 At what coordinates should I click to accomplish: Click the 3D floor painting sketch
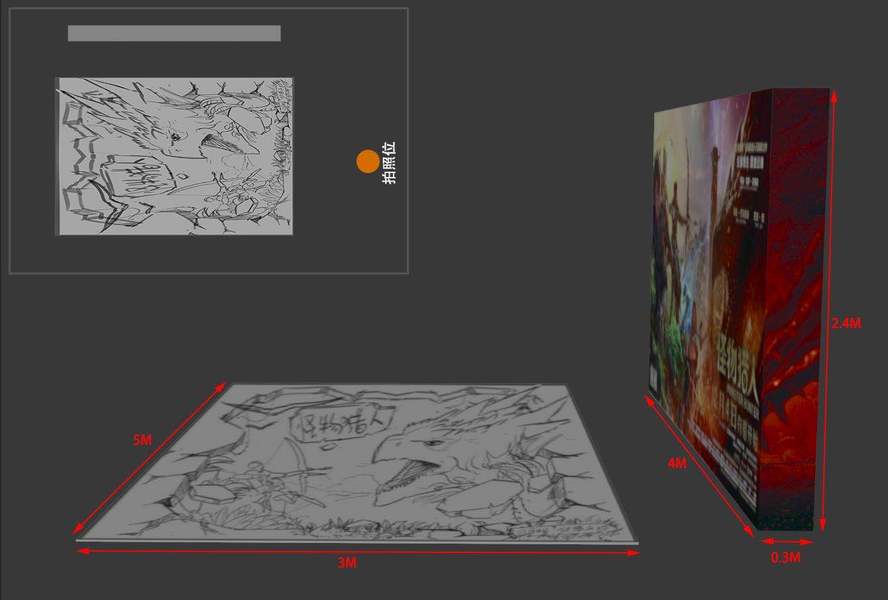(357, 463)
